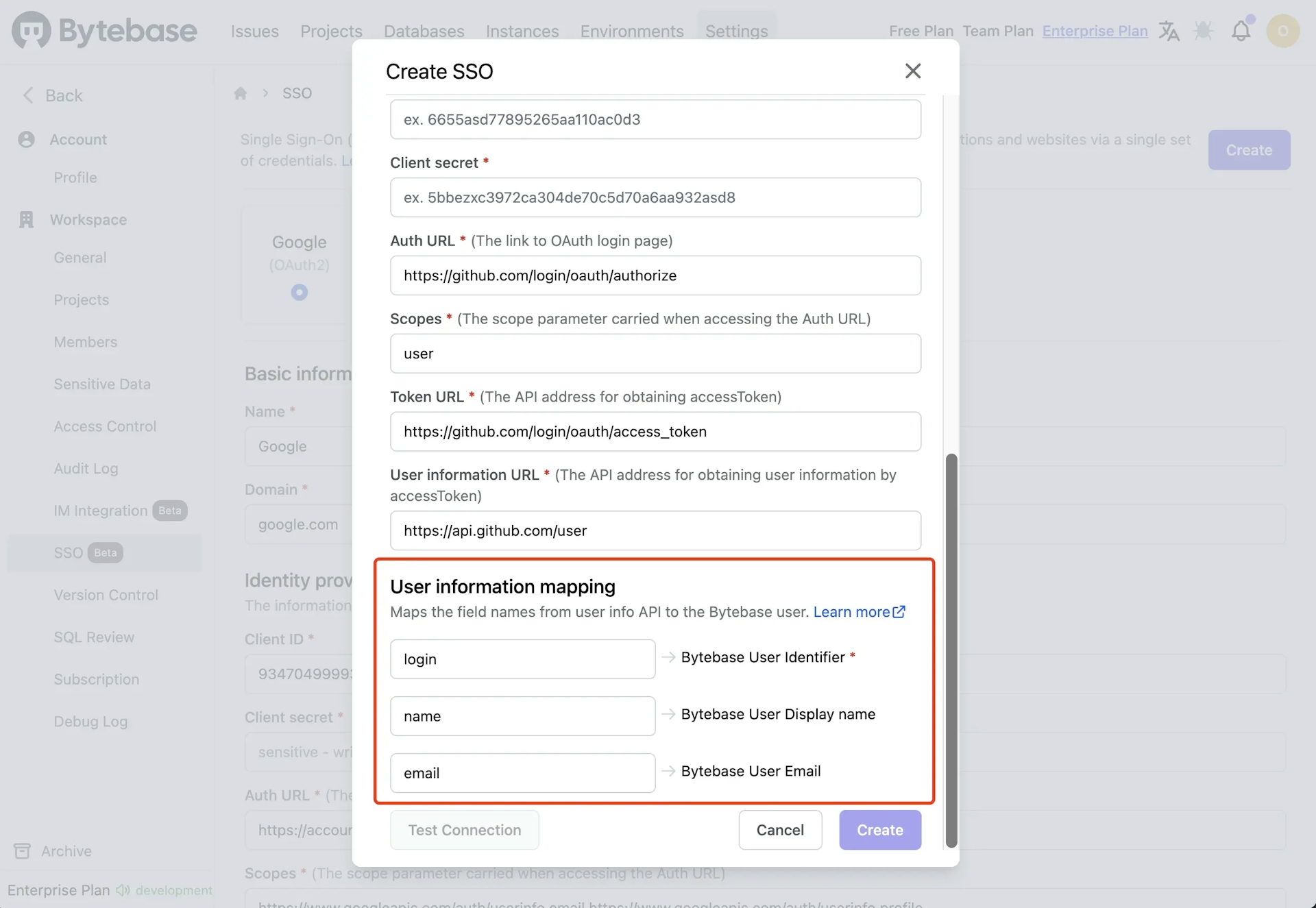This screenshot has width=1316, height=908.
Task: Edit the email mapping field
Action: pyautogui.click(x=522, y=772)
